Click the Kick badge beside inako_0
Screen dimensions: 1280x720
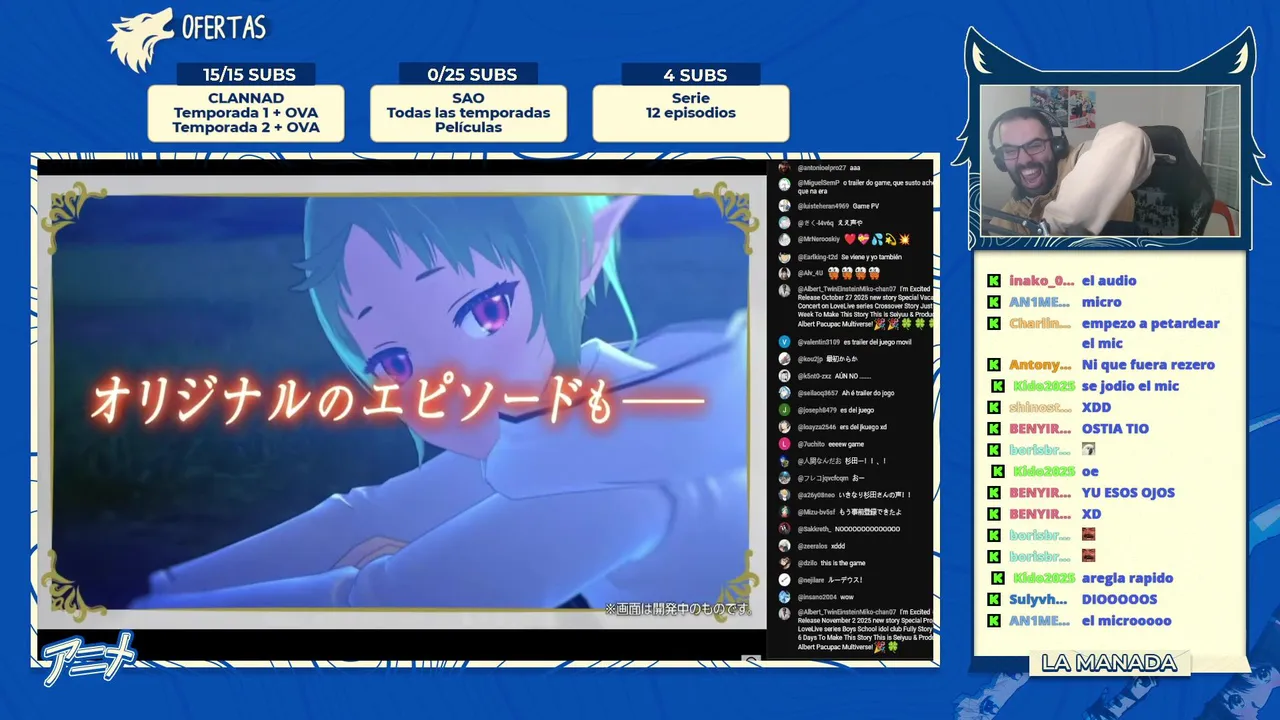[994, 281]
